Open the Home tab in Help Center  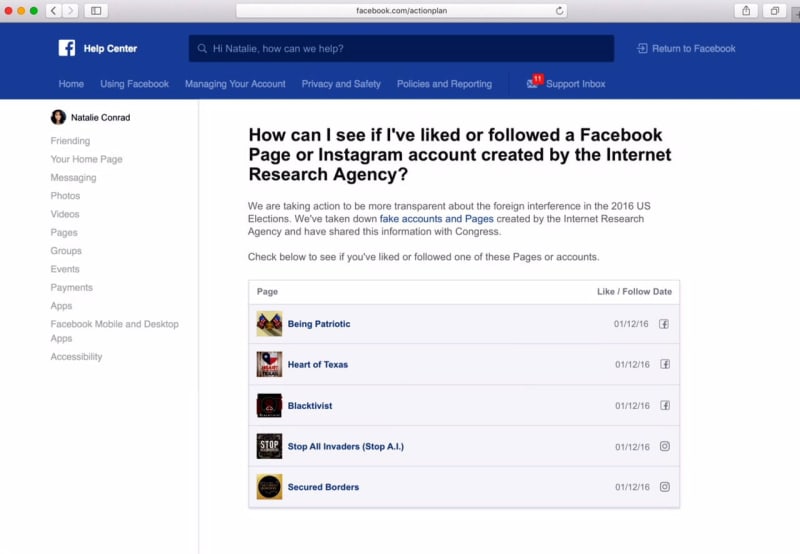pos(71,84)
